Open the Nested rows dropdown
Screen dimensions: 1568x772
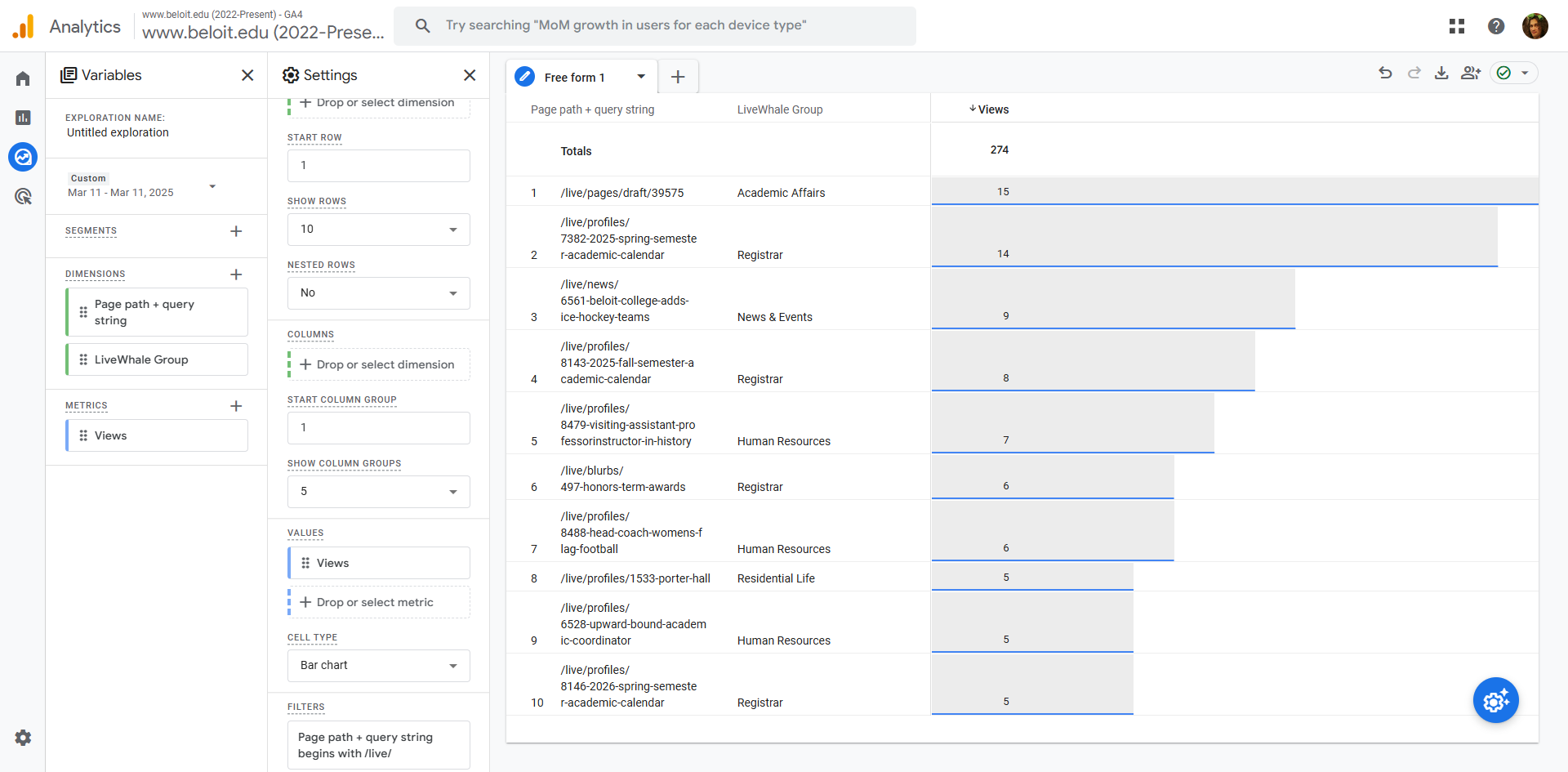point(379,293)
